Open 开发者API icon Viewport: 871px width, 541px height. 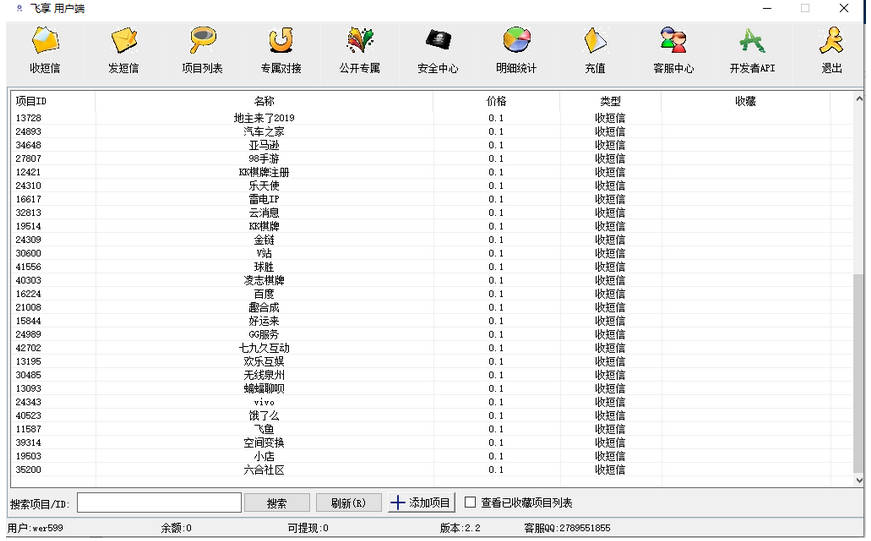click(752, 50)
